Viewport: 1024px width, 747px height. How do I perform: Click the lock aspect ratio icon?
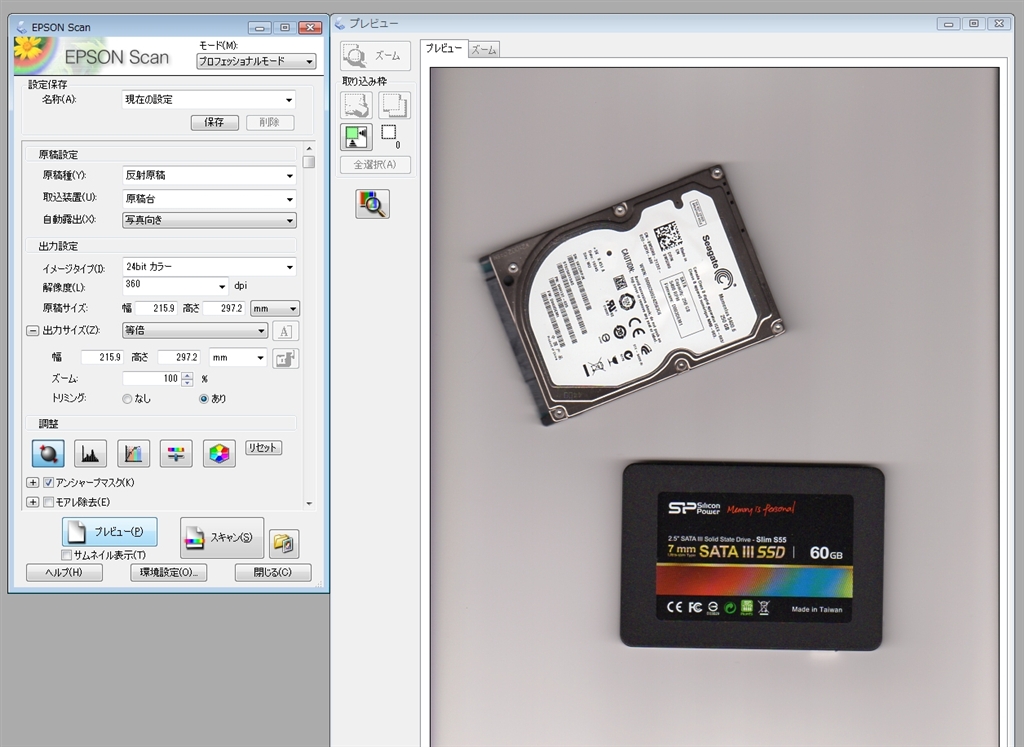(285, 358)
